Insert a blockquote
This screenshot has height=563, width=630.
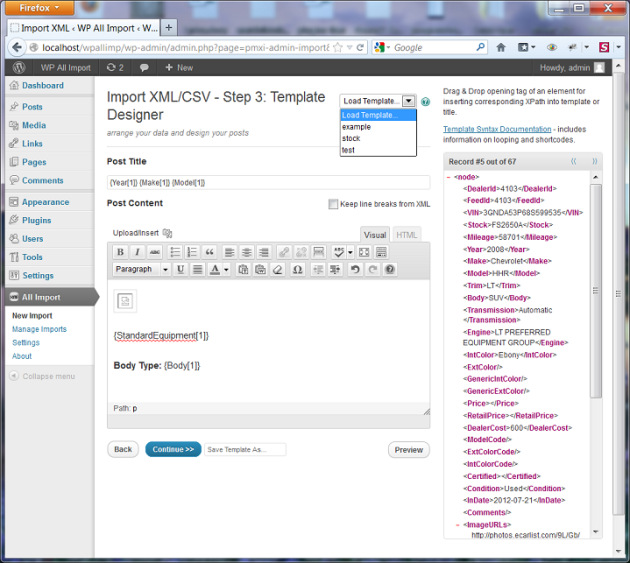[209, 252]
